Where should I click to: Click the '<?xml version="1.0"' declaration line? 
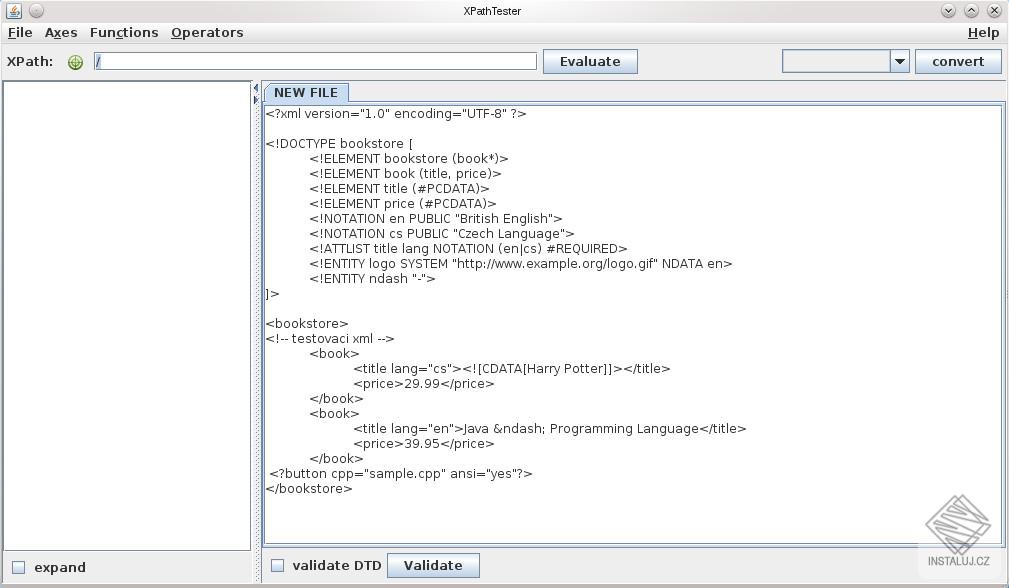tap(396, 114)
